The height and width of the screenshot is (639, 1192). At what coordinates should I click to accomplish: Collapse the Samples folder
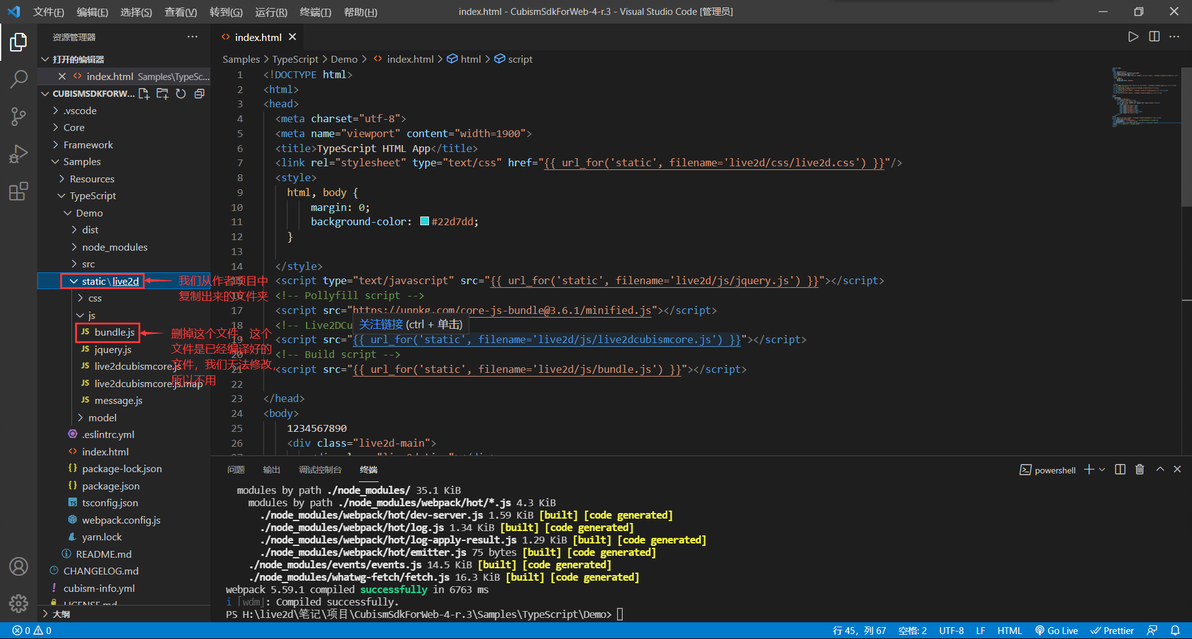tap(124, 162)
